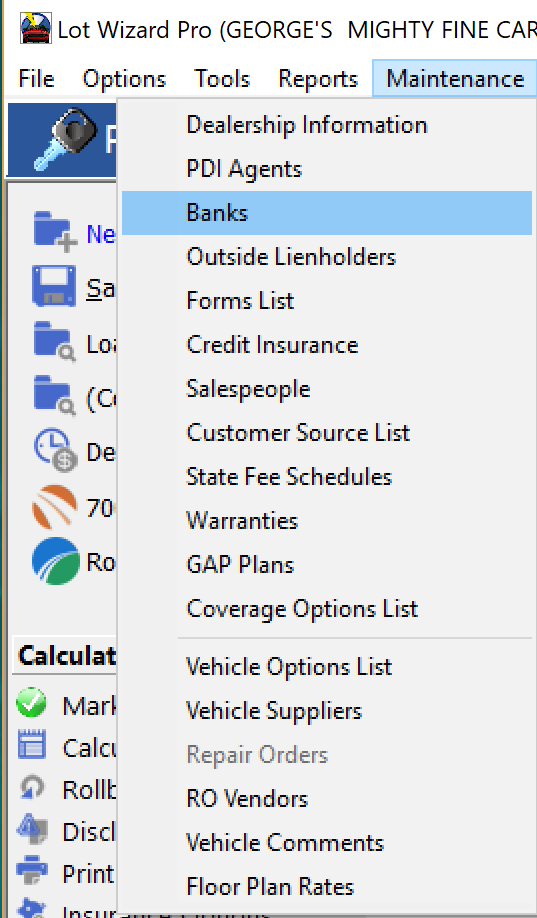Open the Reports menu
This screenshot has width=537, height=918.
tap(318, 78)
